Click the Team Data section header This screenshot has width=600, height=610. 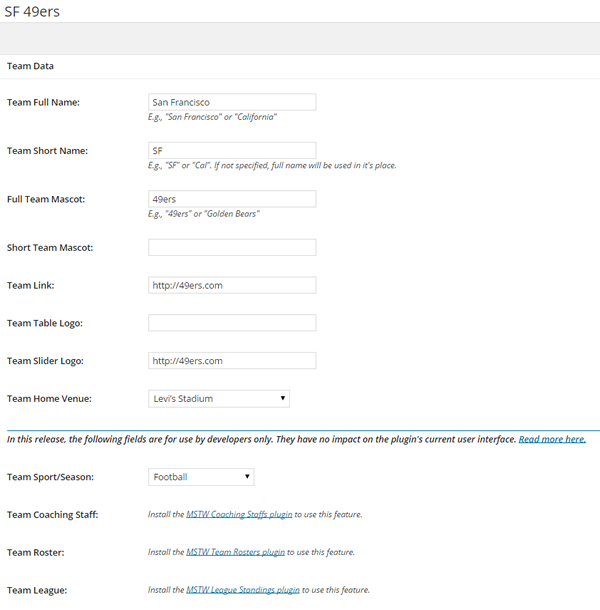pyautogui.click(x=30, y=66)
